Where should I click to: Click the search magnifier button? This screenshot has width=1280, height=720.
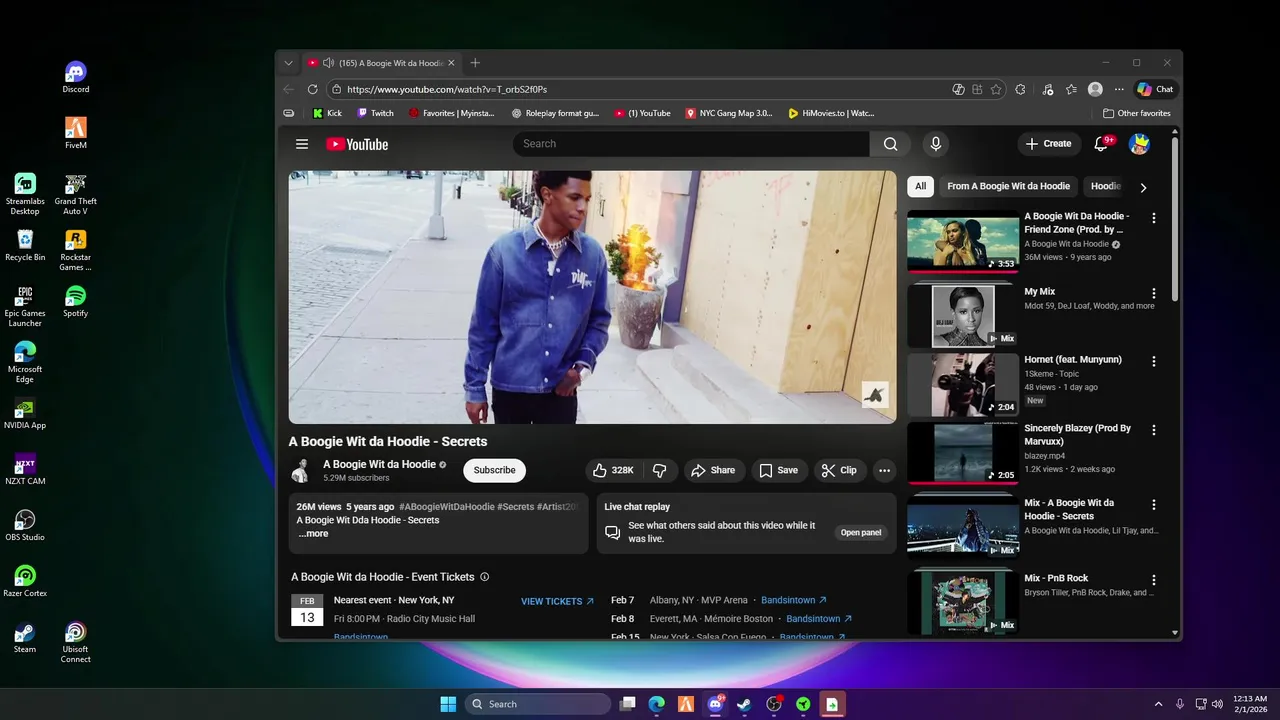(x=890, y=144)
